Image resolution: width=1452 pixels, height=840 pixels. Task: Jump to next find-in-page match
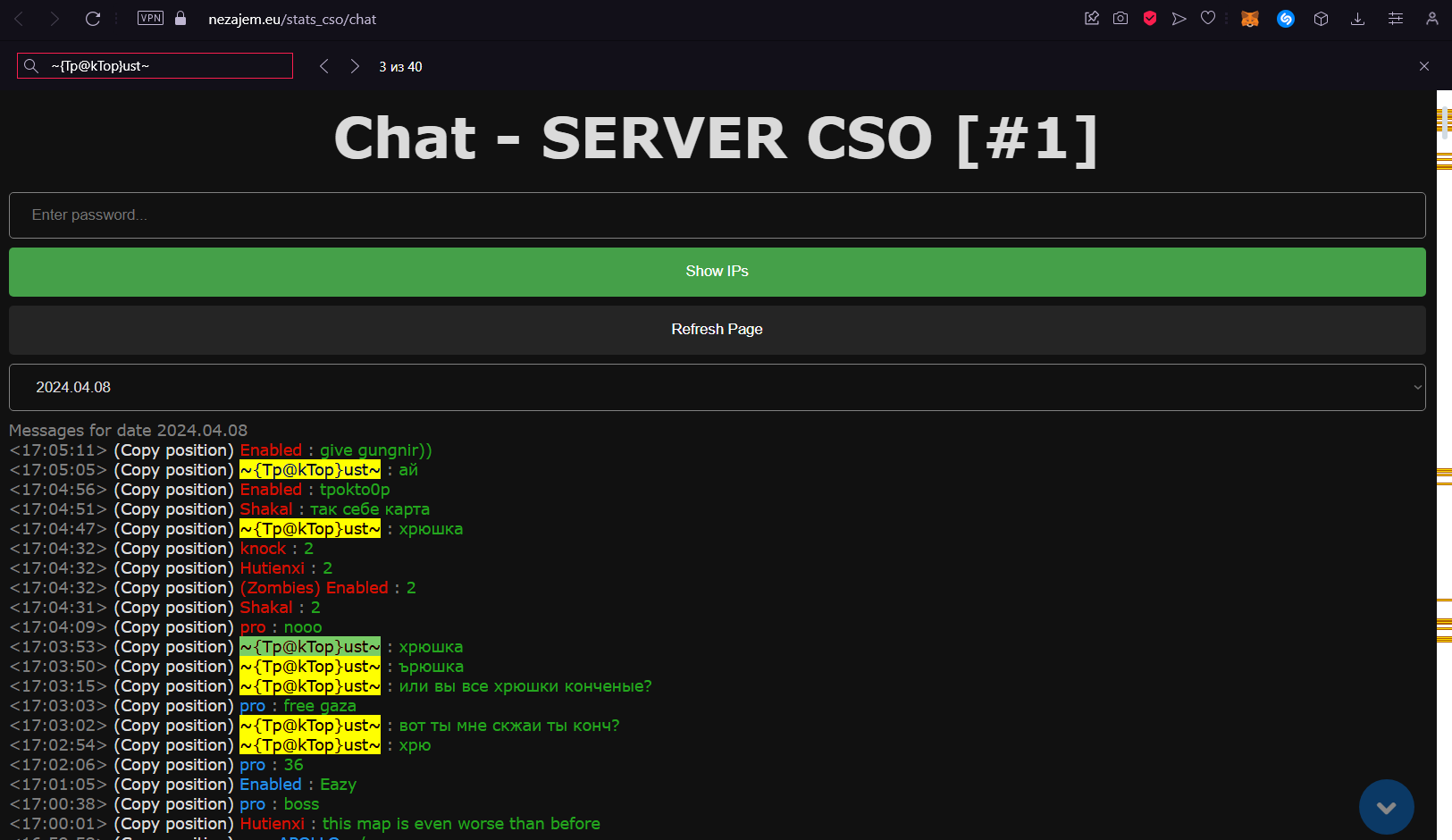pos(355,66)
